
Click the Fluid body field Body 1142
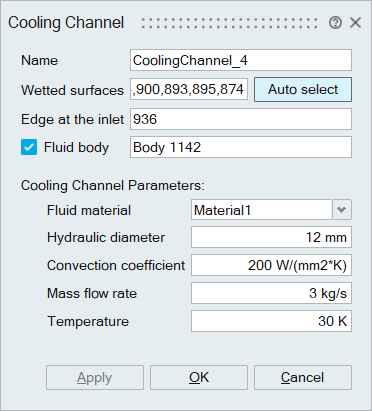click(x=241, y=147)
